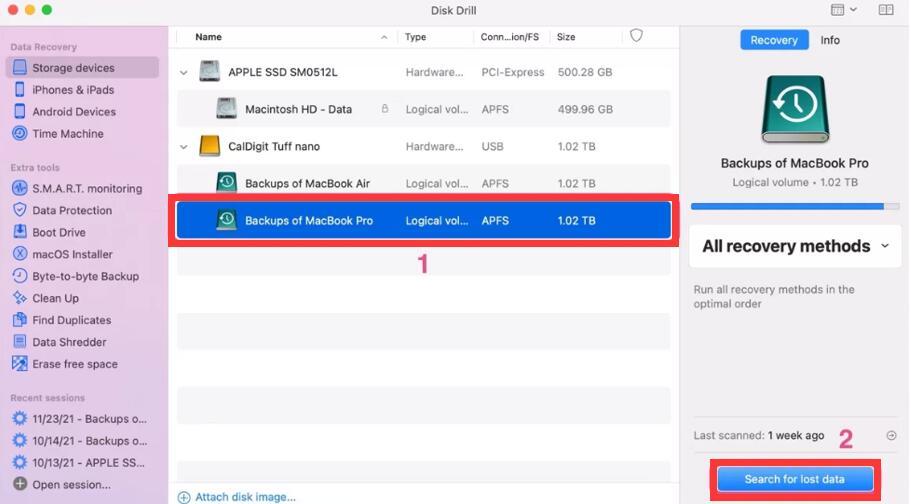Click the Conn...ion/FS column header

tap(510, 37)
